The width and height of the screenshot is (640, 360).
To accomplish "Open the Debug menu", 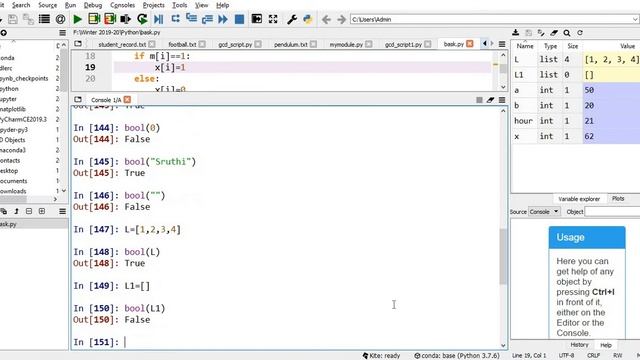I will pos(93,5).
